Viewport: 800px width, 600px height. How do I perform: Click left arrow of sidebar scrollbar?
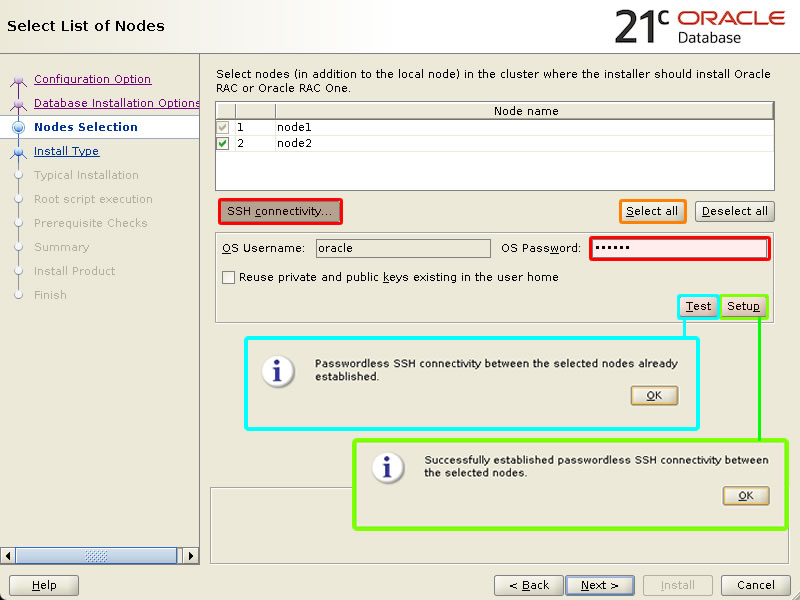(8, 556)
